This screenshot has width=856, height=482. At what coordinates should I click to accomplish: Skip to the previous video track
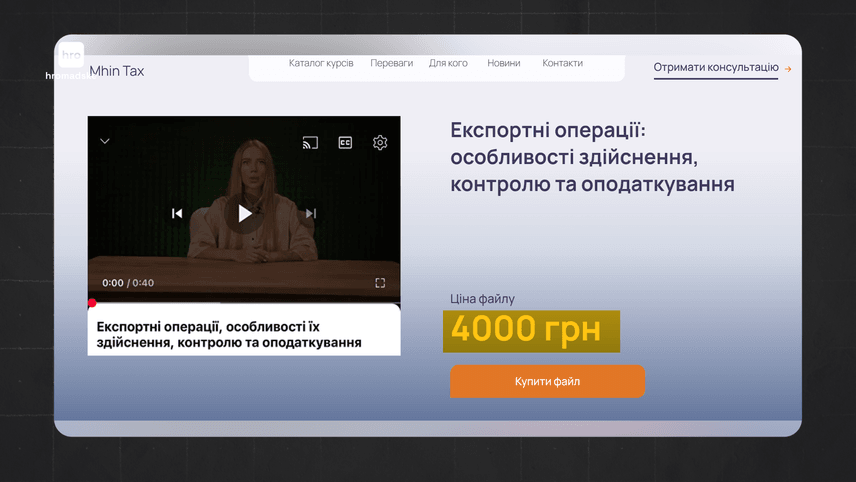tap(177, 213)
